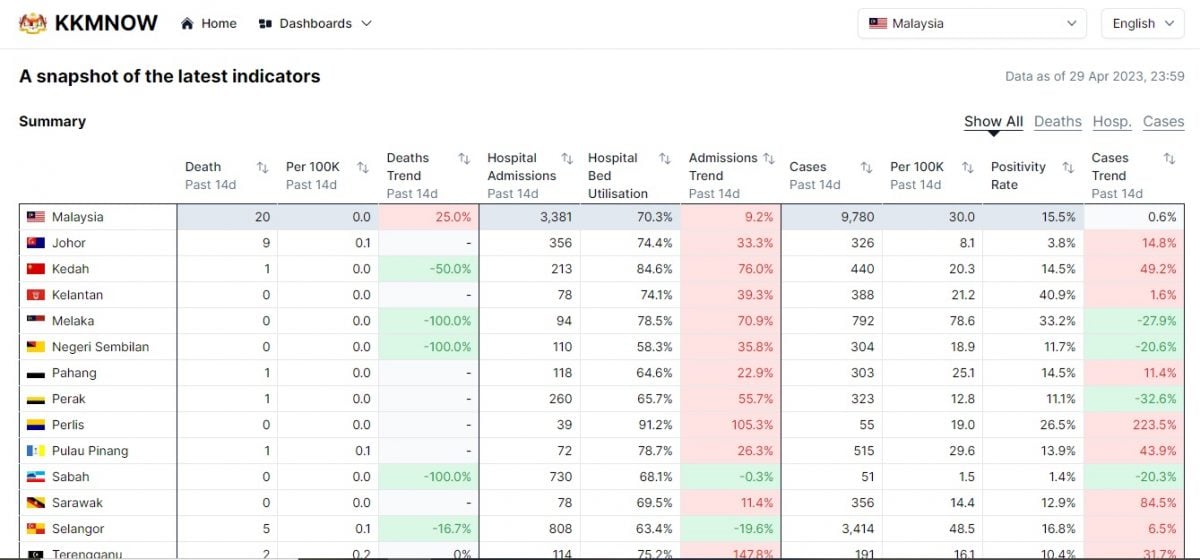Sort by Death column arrows icon
The image size is (1200, 560).
click(x=262, y=167)
